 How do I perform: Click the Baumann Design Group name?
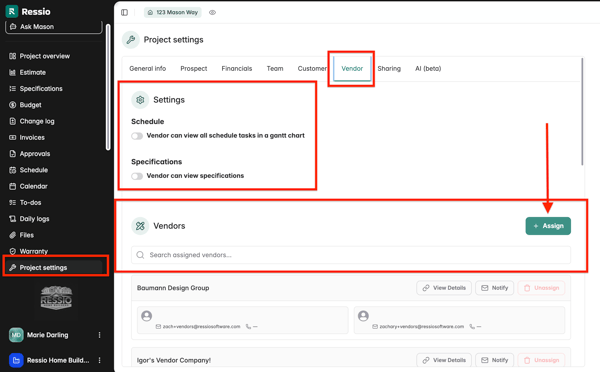tap(173, 288)
